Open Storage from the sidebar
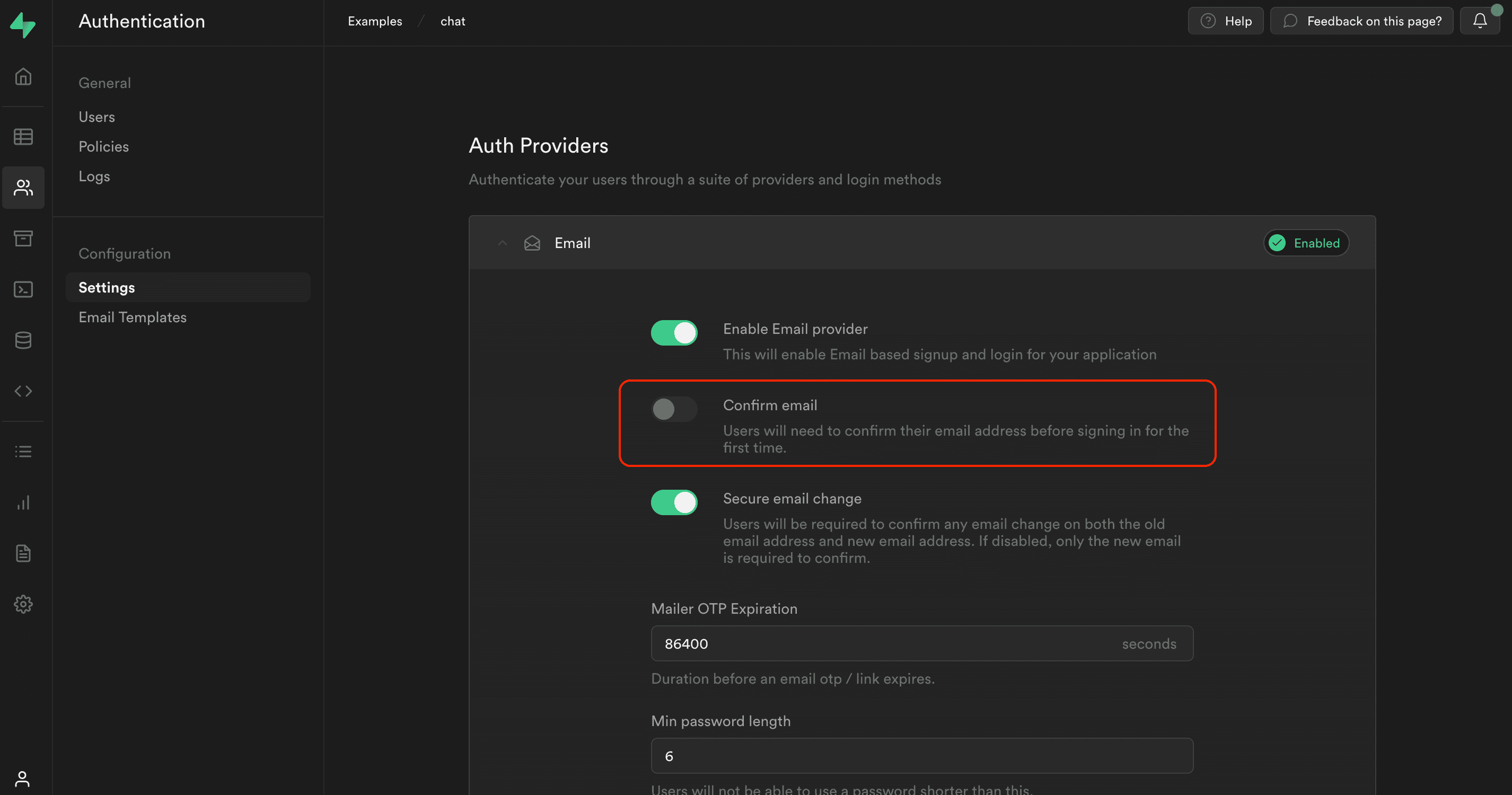The width and height of the screenshot is (1512, 795). click(23, 238)
